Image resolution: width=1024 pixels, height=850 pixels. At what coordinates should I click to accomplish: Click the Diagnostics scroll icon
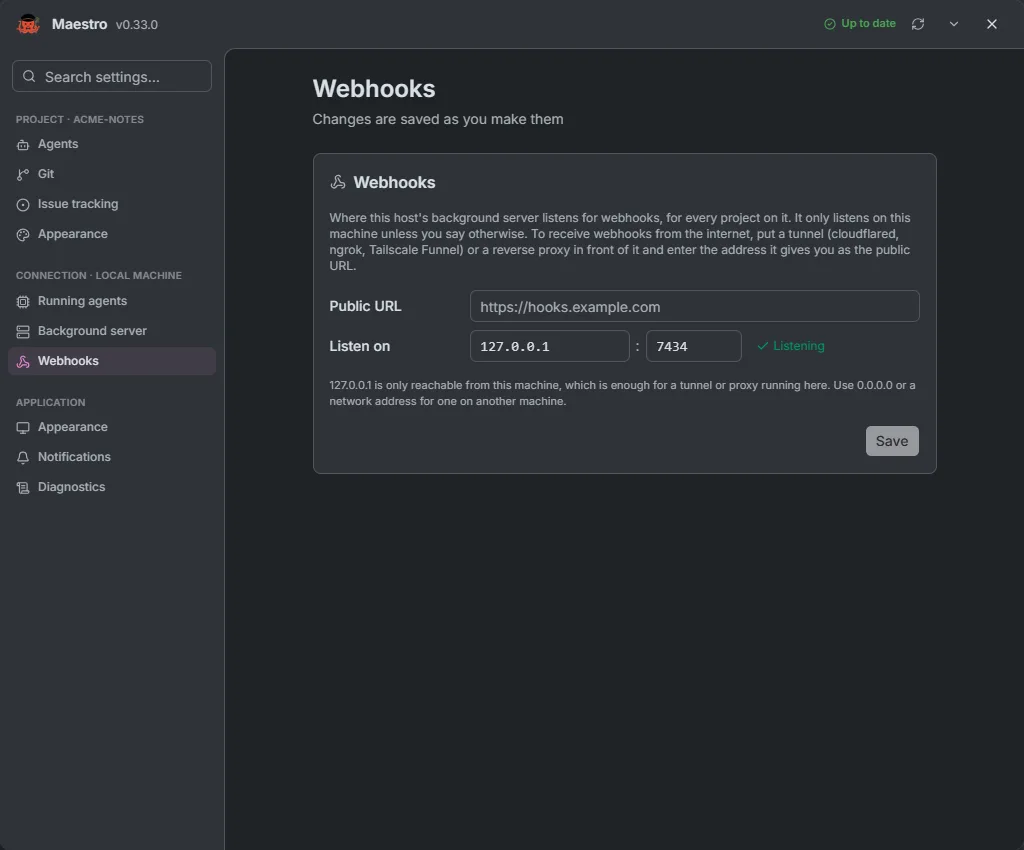[x=23, y=488]
